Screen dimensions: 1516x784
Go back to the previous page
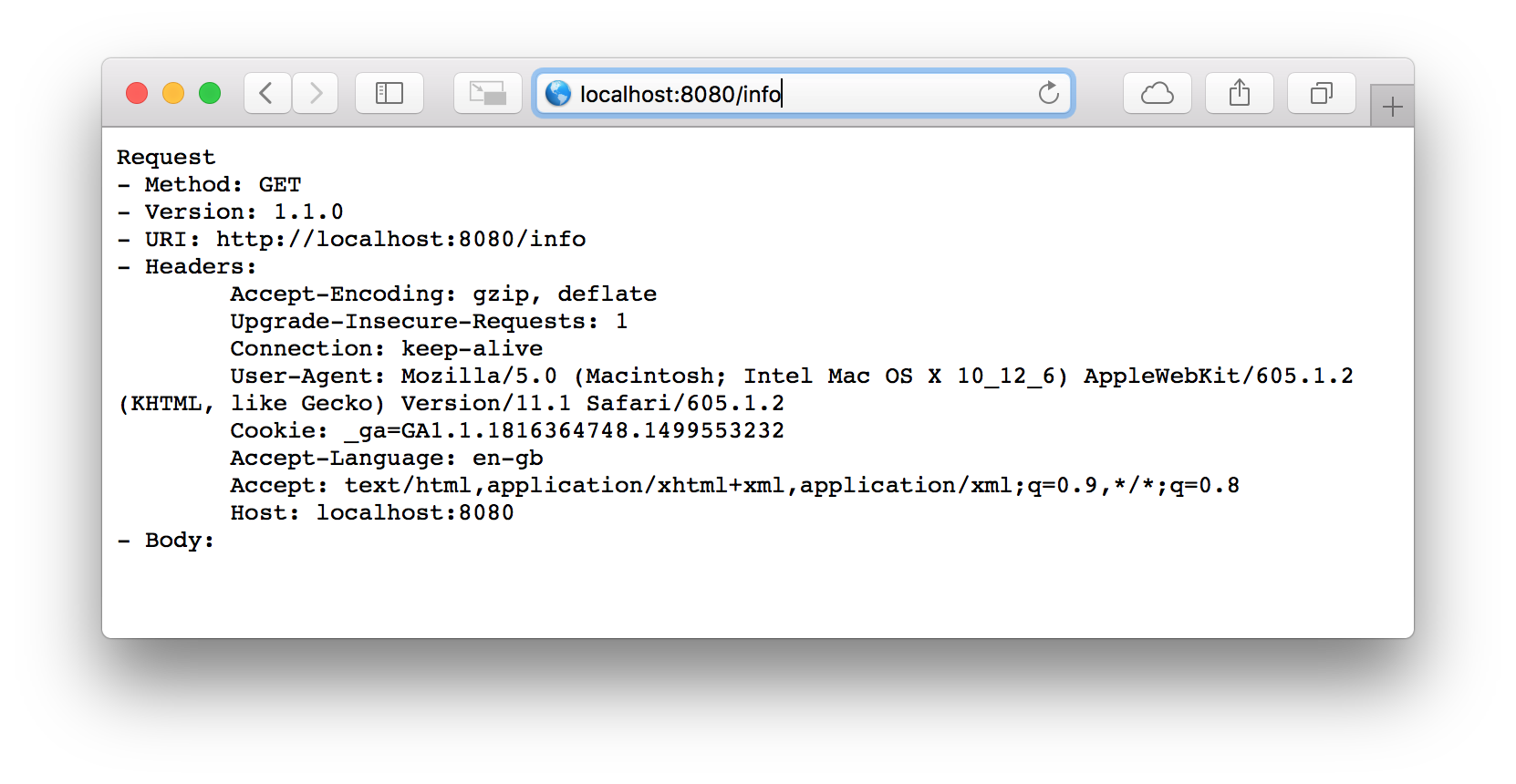pyautogui.click(x=267, y=93)
